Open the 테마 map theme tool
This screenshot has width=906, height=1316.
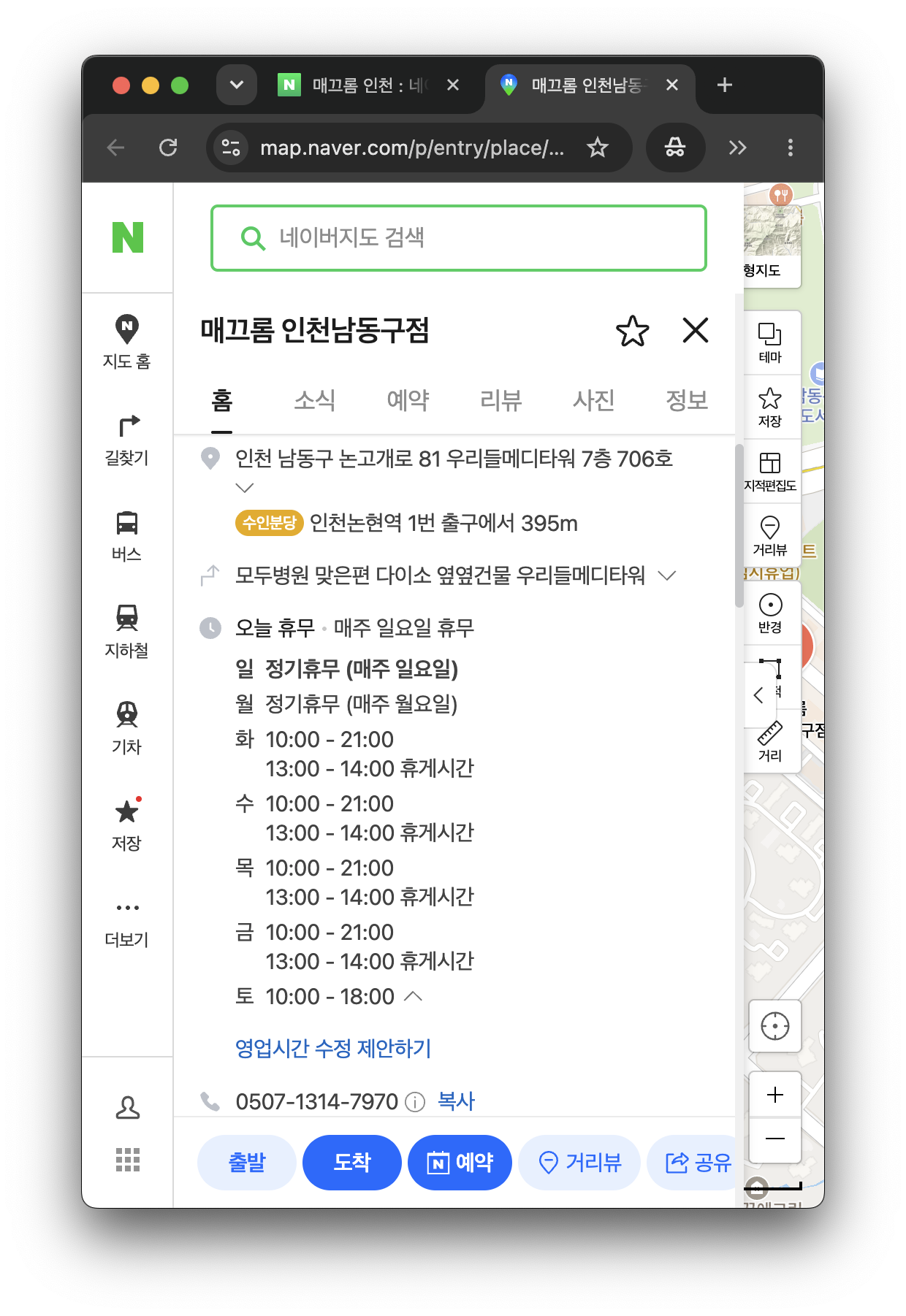pyautogui.click(x=770, y=343)
